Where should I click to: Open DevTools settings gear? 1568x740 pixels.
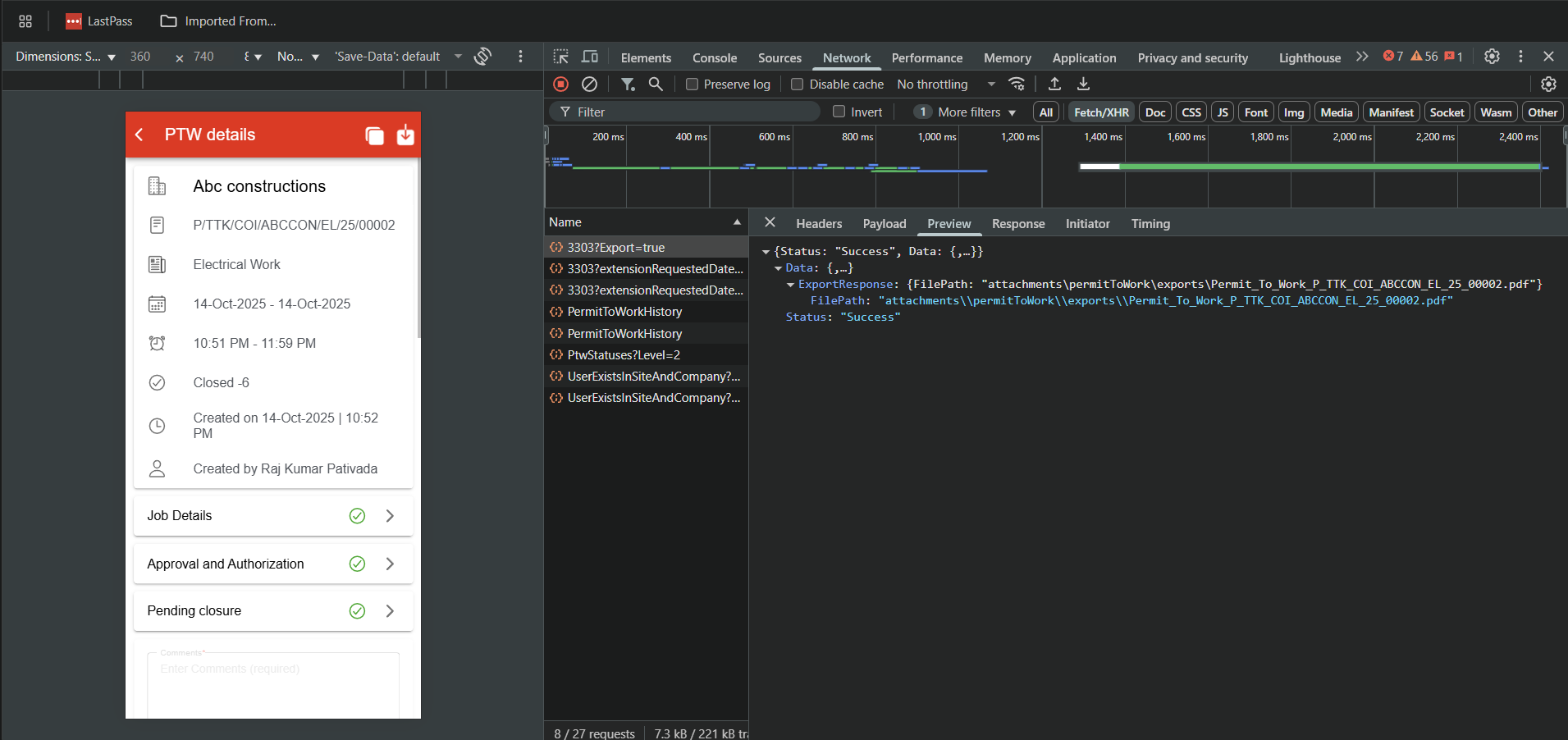pyautogui.click(x=1492, y=57)
